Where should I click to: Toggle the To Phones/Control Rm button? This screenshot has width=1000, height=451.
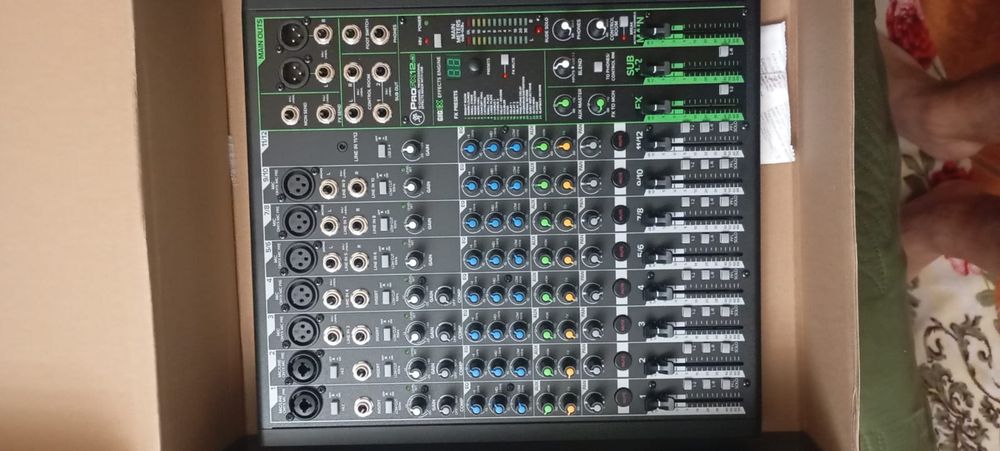click(x=598, y=66)
